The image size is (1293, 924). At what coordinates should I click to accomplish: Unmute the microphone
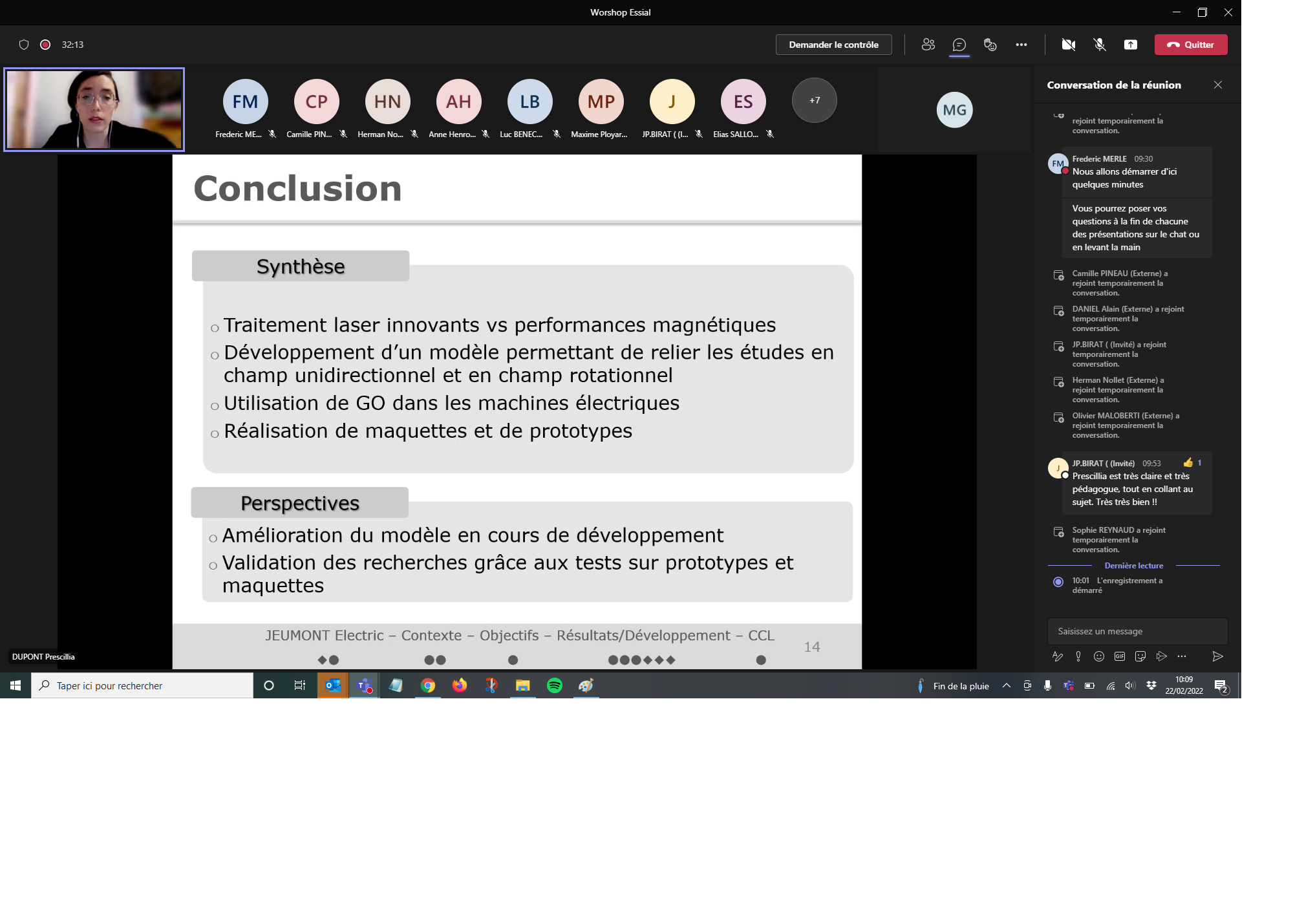[x=1099, y=45]
